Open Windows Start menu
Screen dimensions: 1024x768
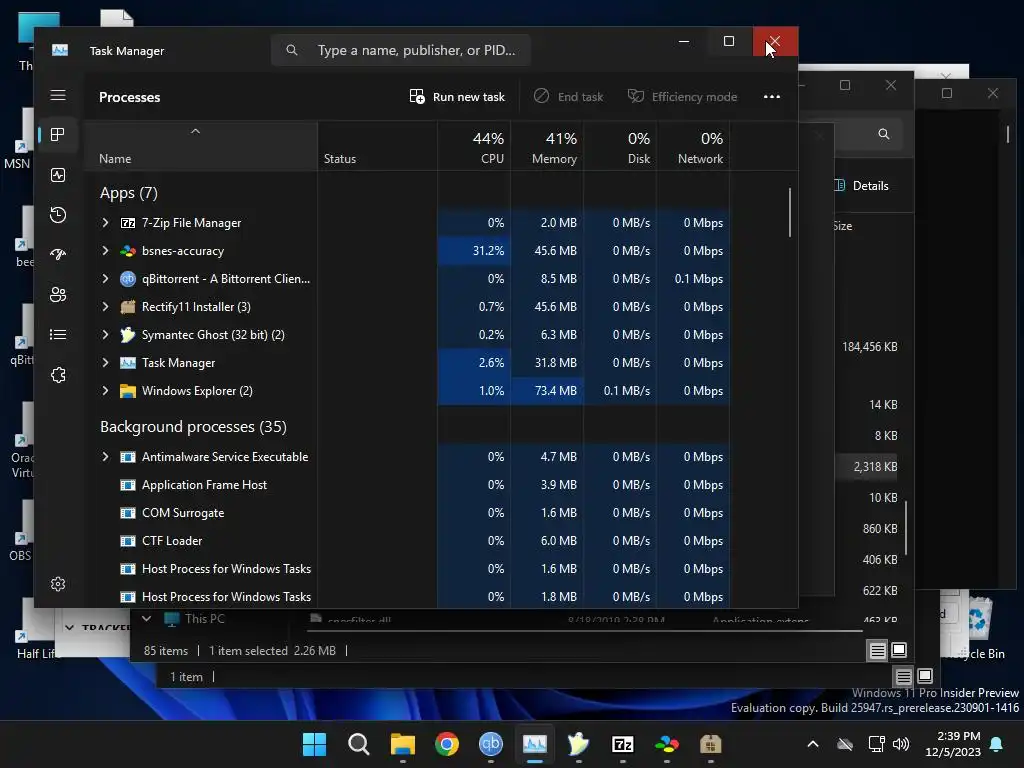point(314,744)
